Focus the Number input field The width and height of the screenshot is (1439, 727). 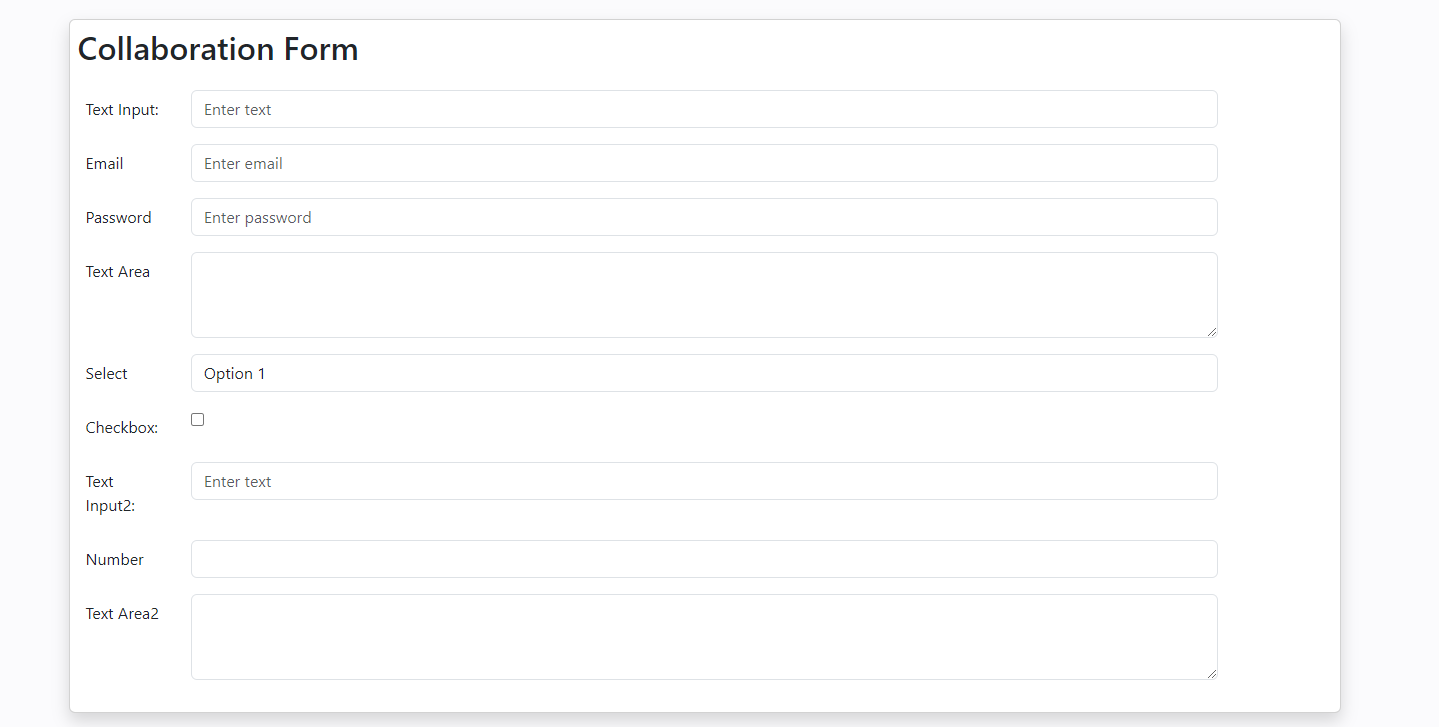pos(703,559)
